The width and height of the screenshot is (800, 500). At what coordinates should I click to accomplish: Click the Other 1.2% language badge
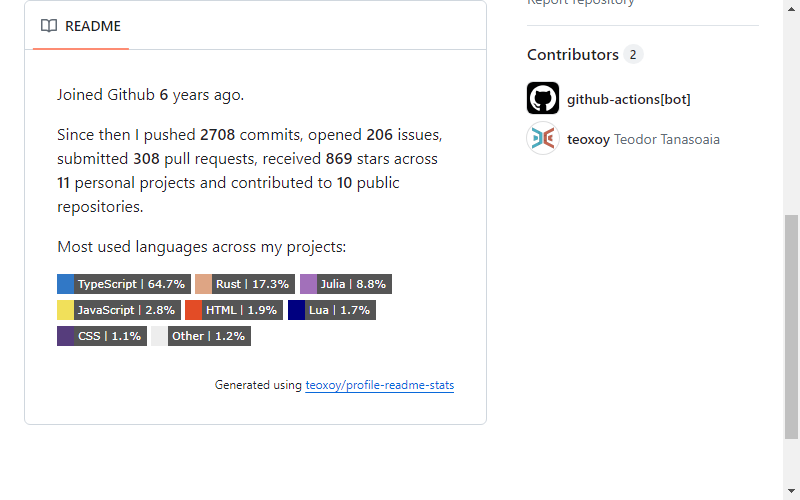pyautogui.click(x=201, y=336)
